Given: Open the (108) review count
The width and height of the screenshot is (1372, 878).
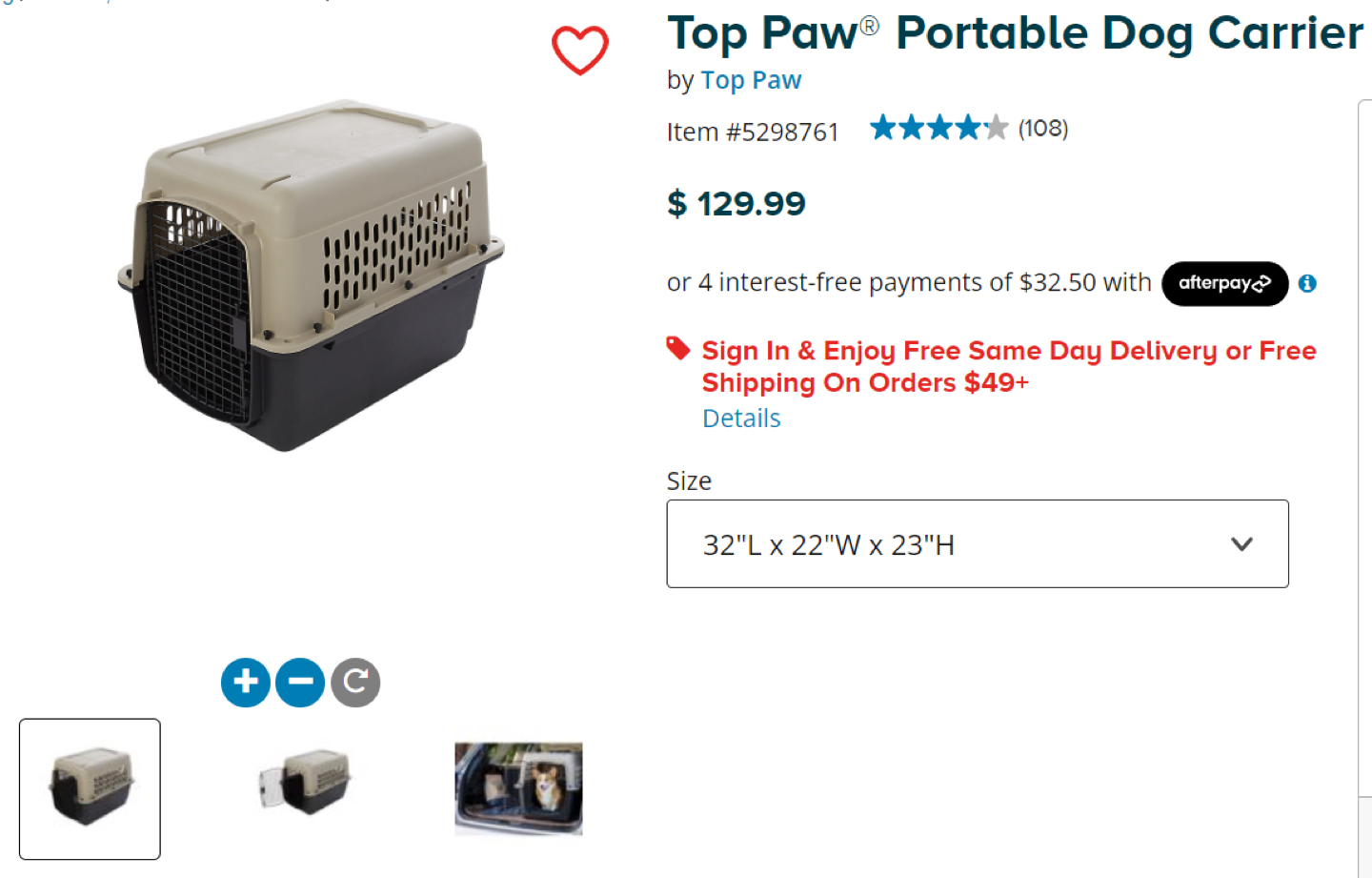Looking at the screenshot, I should [1043, 128].
